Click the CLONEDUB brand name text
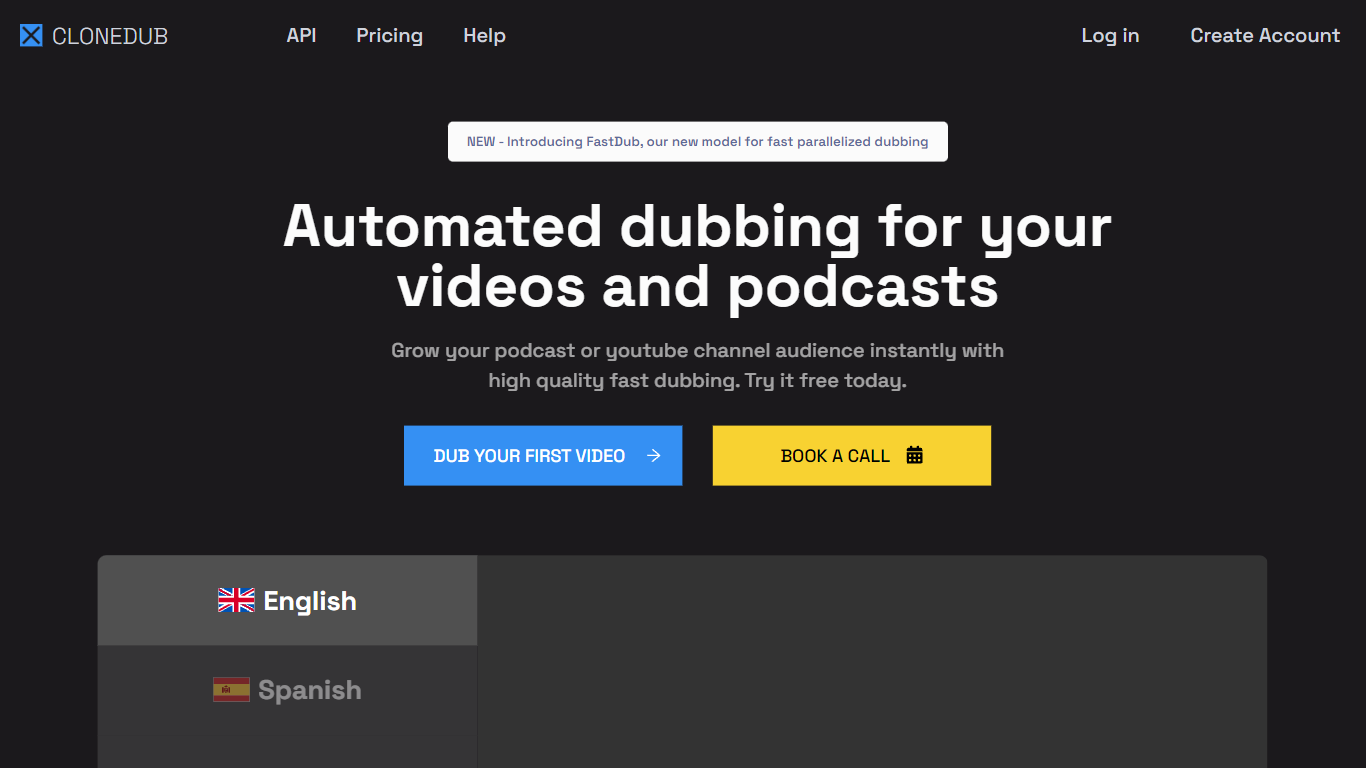Image resolution: width=1366 pixels, height=768 pixels. (x=110, y=36)
